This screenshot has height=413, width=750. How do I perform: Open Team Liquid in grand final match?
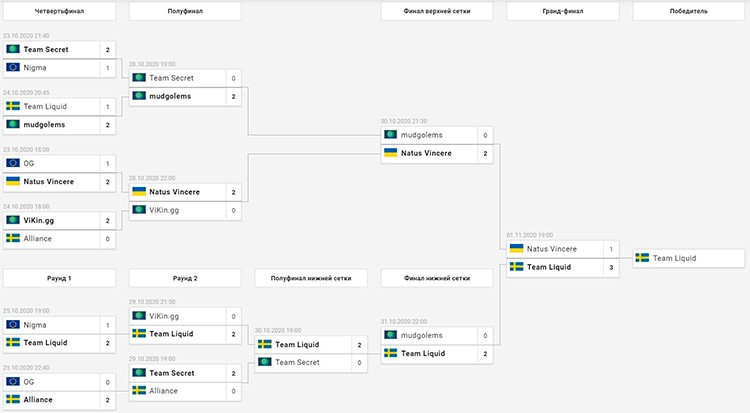tap(549, 267)
